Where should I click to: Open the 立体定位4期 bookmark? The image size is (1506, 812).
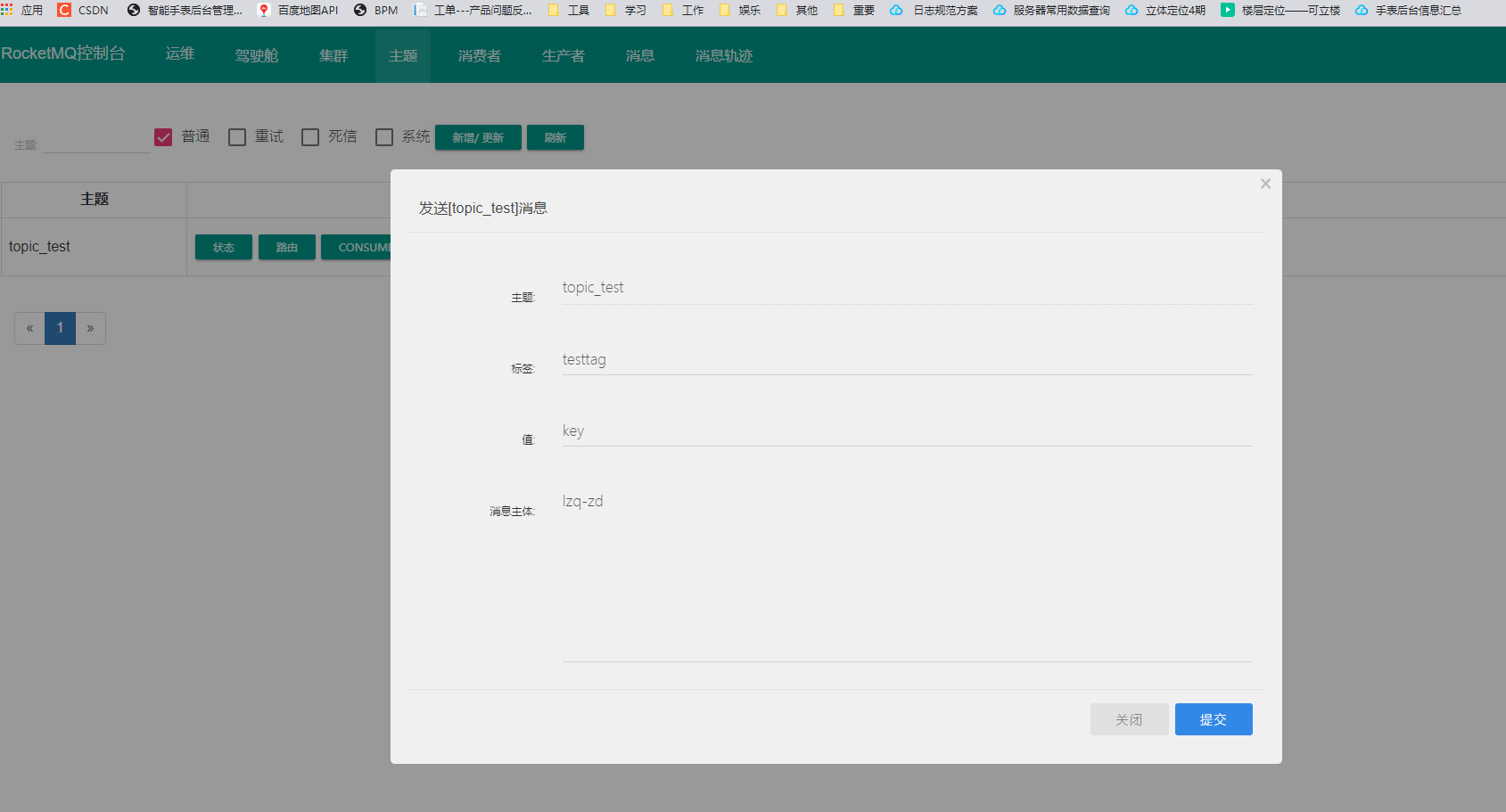point(1165,10)
